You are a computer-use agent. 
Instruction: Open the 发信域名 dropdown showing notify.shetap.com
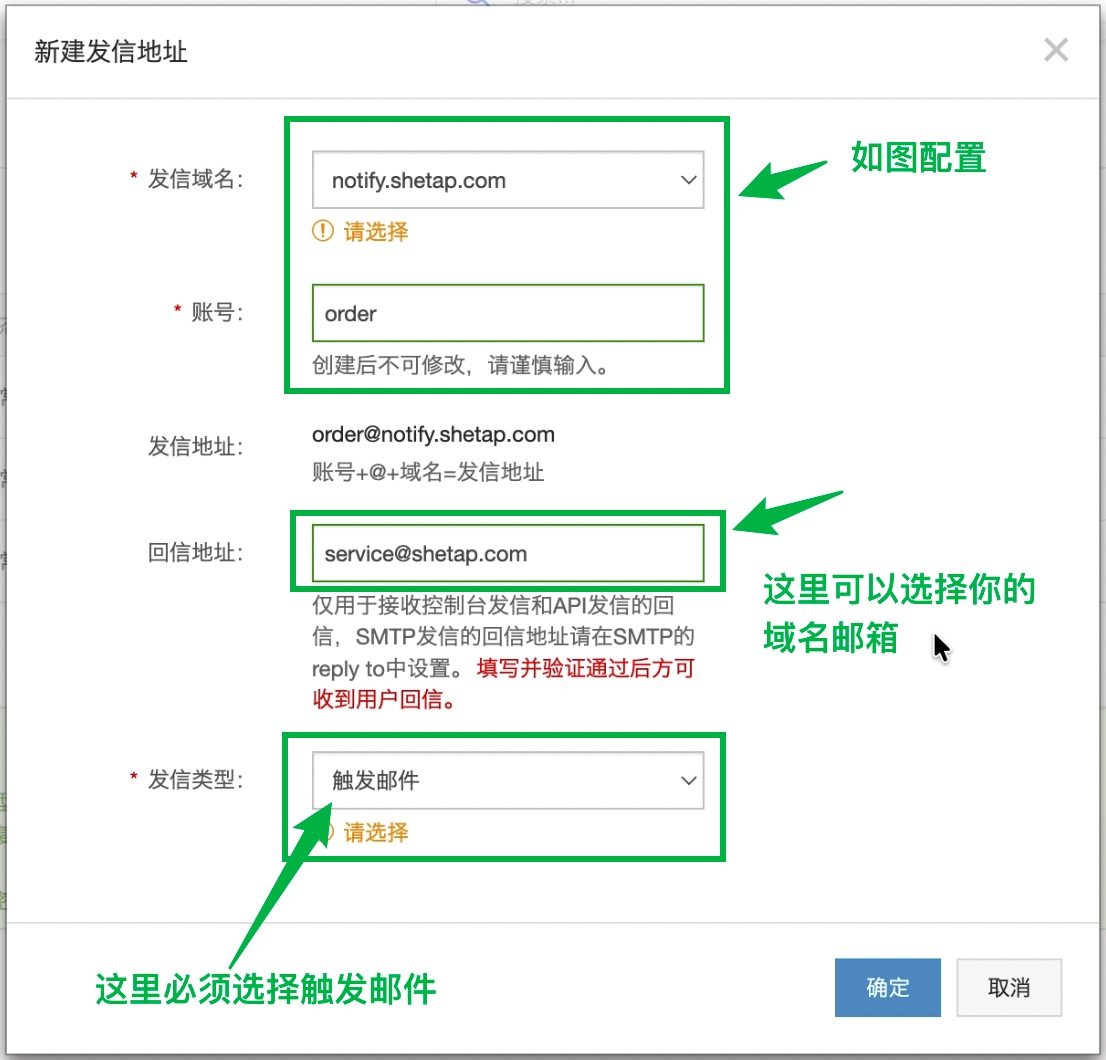click(x=508, y=180)
